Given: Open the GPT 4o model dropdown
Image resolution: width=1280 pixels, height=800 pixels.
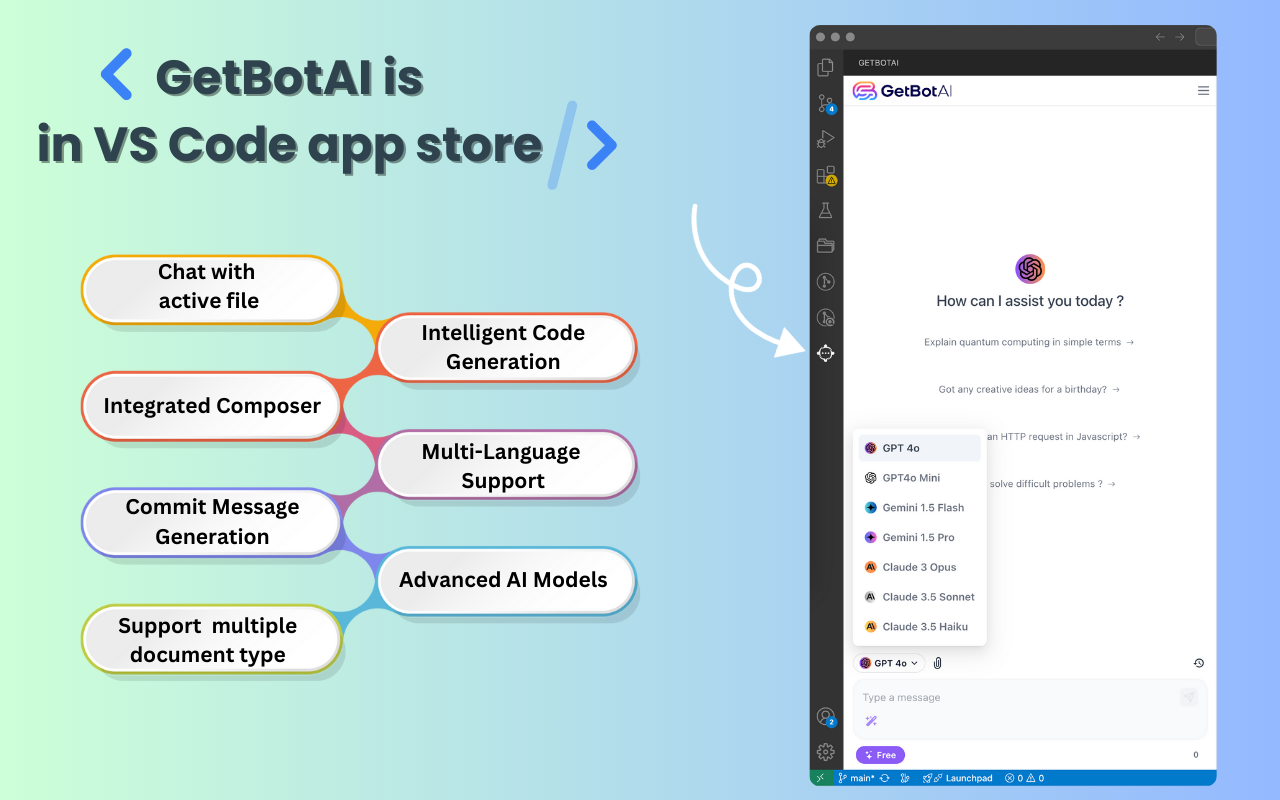Looking at the screenshot, I should pos(888,662).
